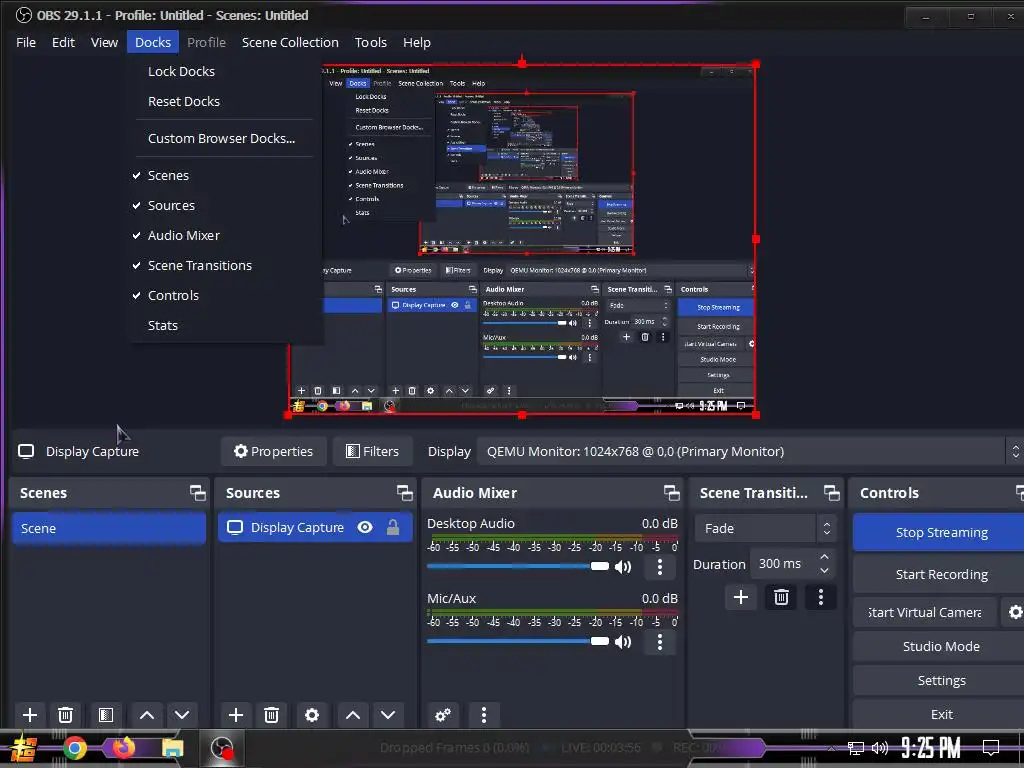The image size is (1024, 768).
Task: Move scene down with arrow icon
Action: click(182, 714)
